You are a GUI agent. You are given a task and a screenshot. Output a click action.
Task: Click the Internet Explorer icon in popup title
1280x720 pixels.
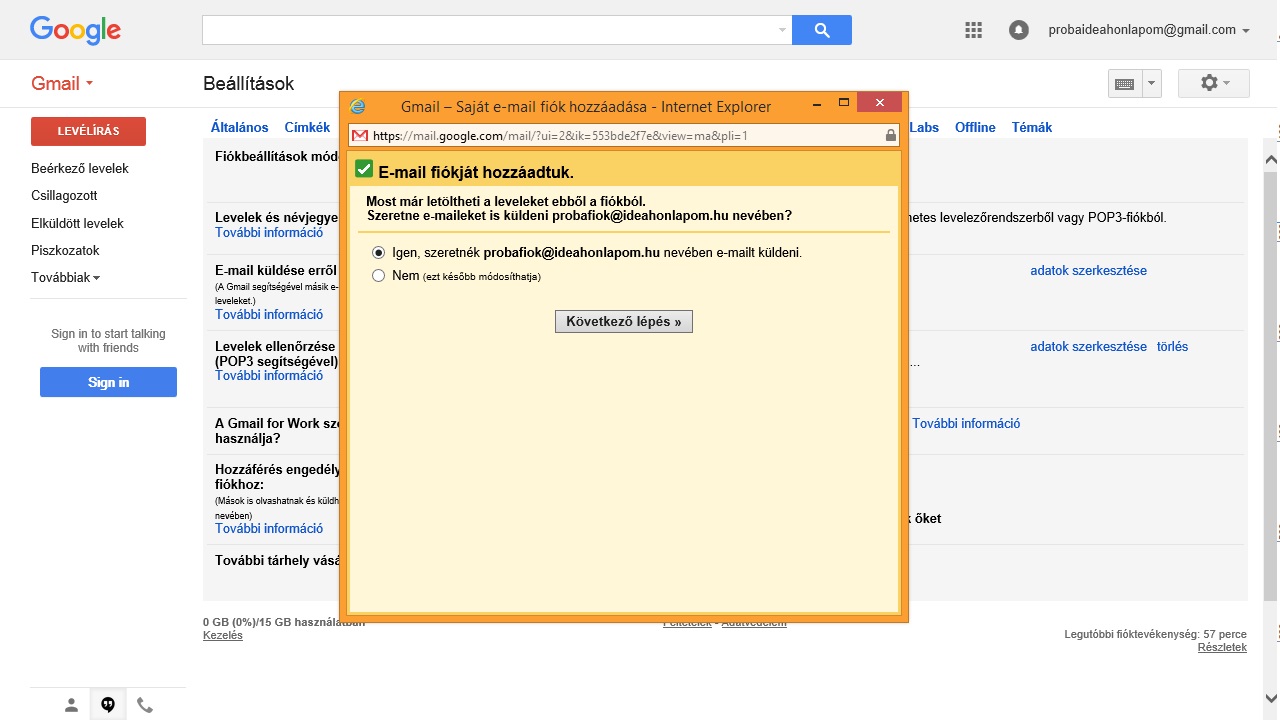pos(357,106)
